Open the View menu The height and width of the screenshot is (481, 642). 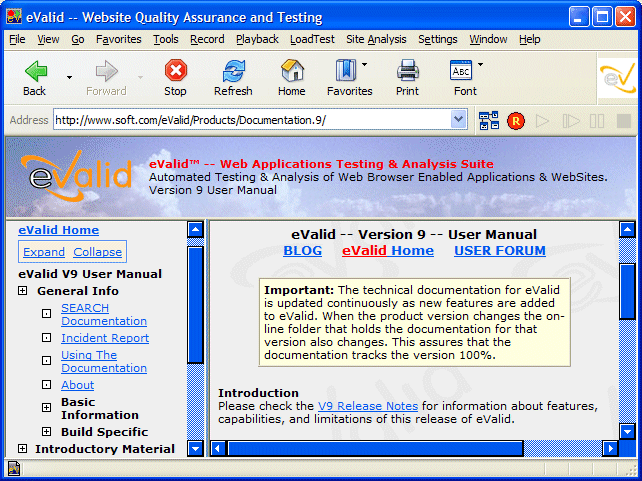point(48,39)
